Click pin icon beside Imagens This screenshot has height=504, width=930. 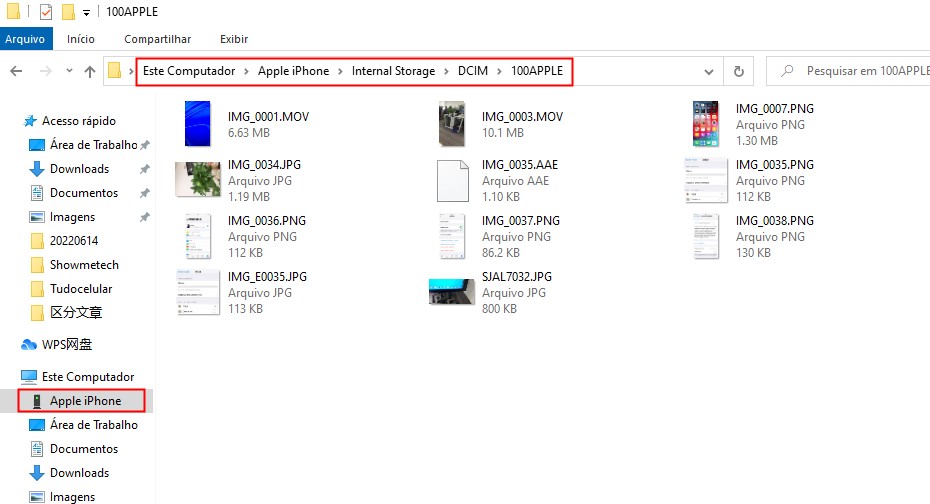pos(145,217)
